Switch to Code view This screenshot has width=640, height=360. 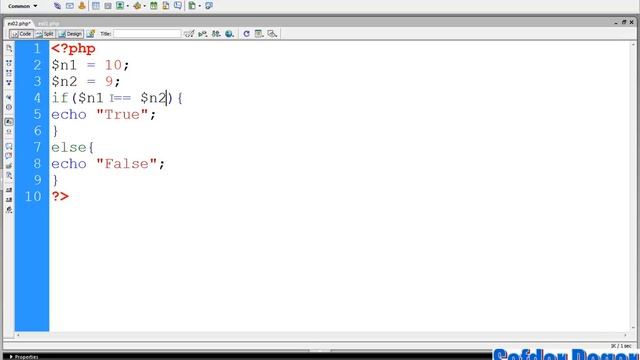coord(21,34)
